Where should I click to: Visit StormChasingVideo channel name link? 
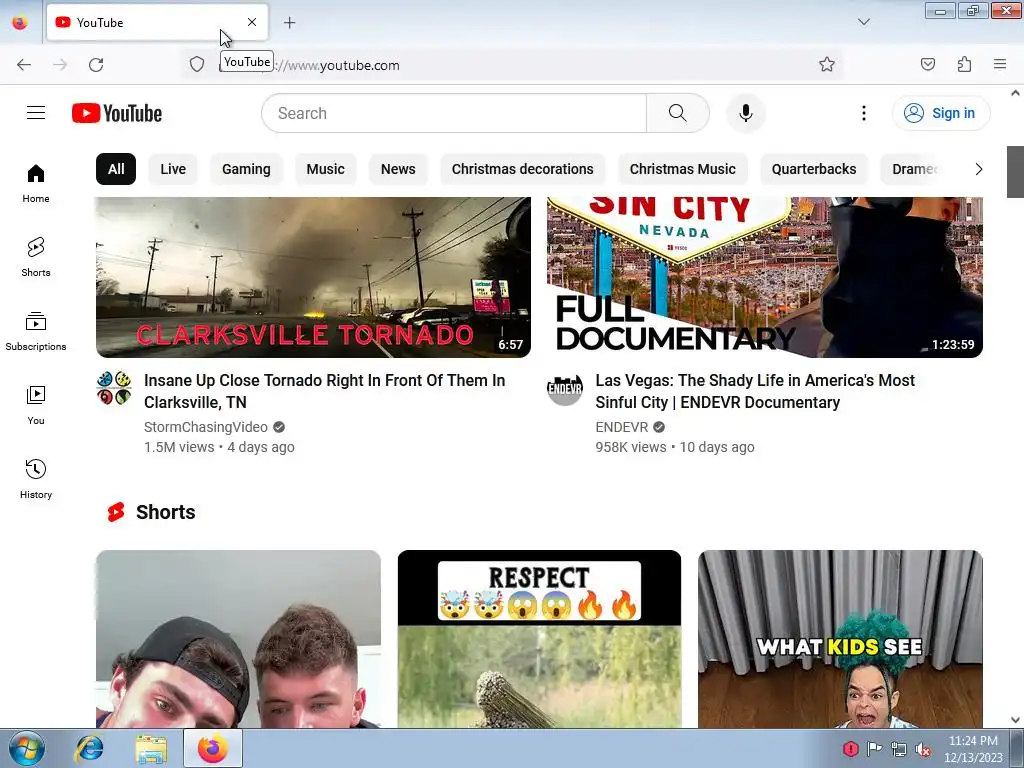coord(206,427)
